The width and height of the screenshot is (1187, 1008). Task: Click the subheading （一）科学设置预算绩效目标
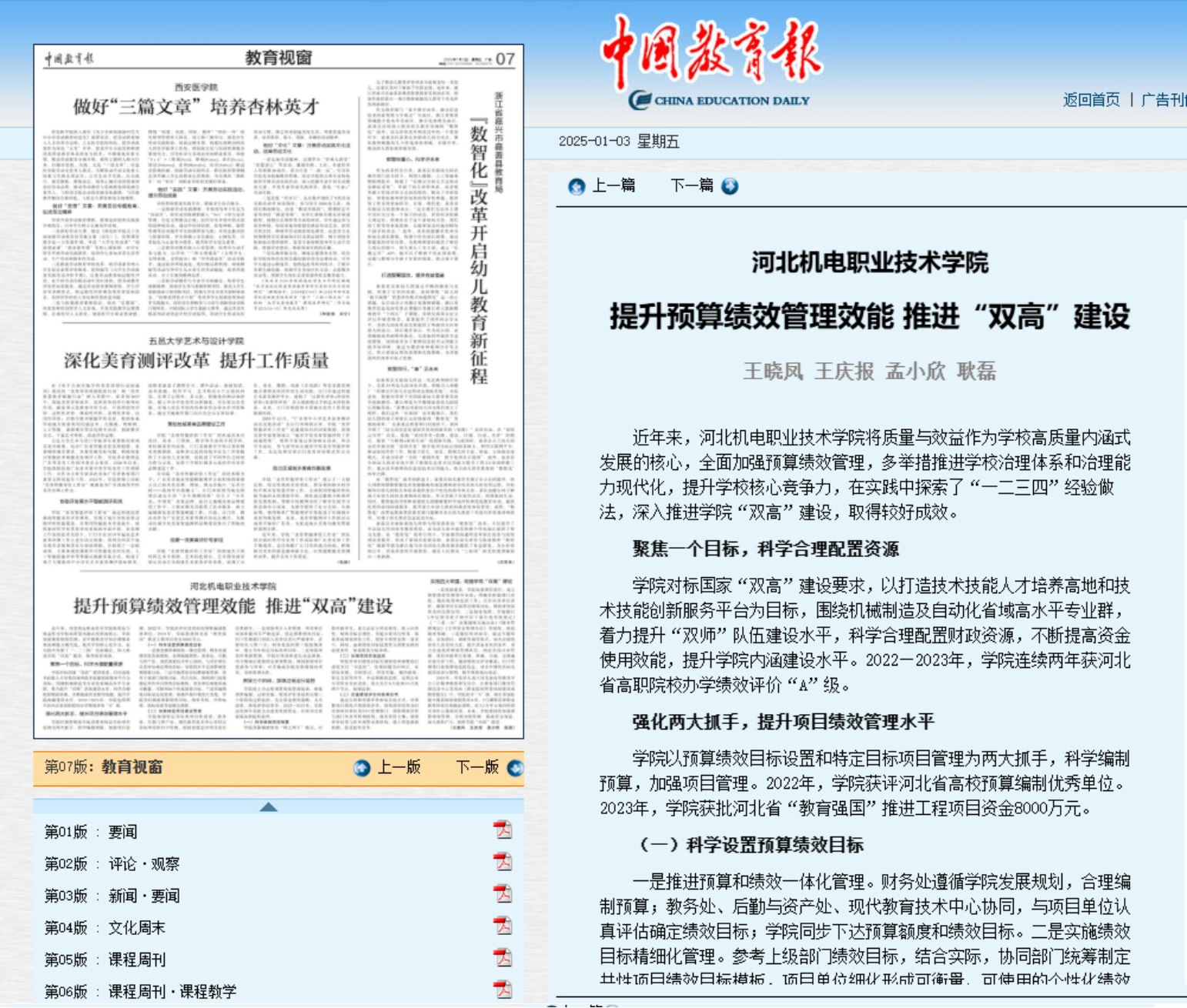pos(751,845)
